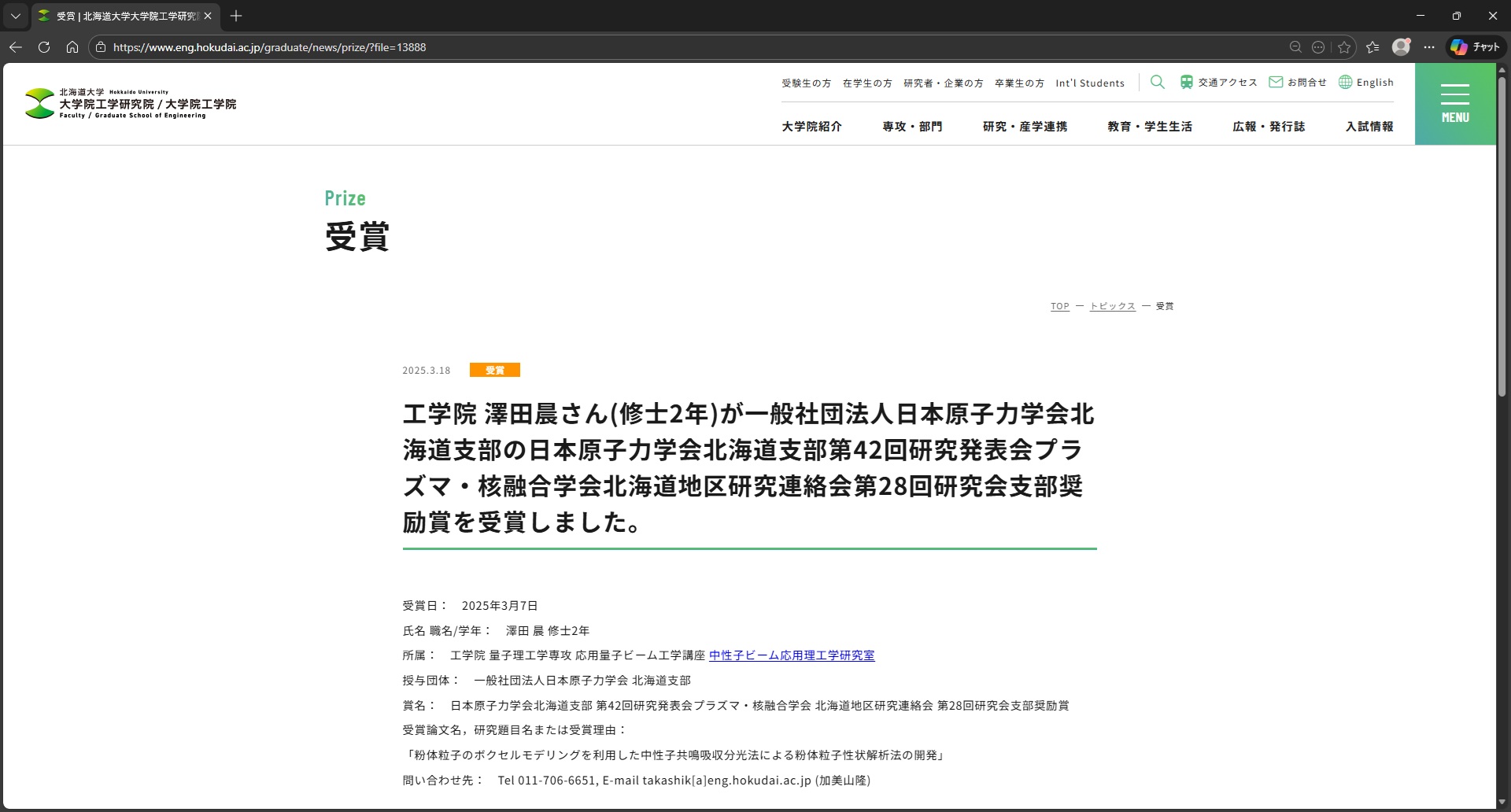1511x812 pixels.
Task: Click the browser refresh icon
Action: pos(44,47)
